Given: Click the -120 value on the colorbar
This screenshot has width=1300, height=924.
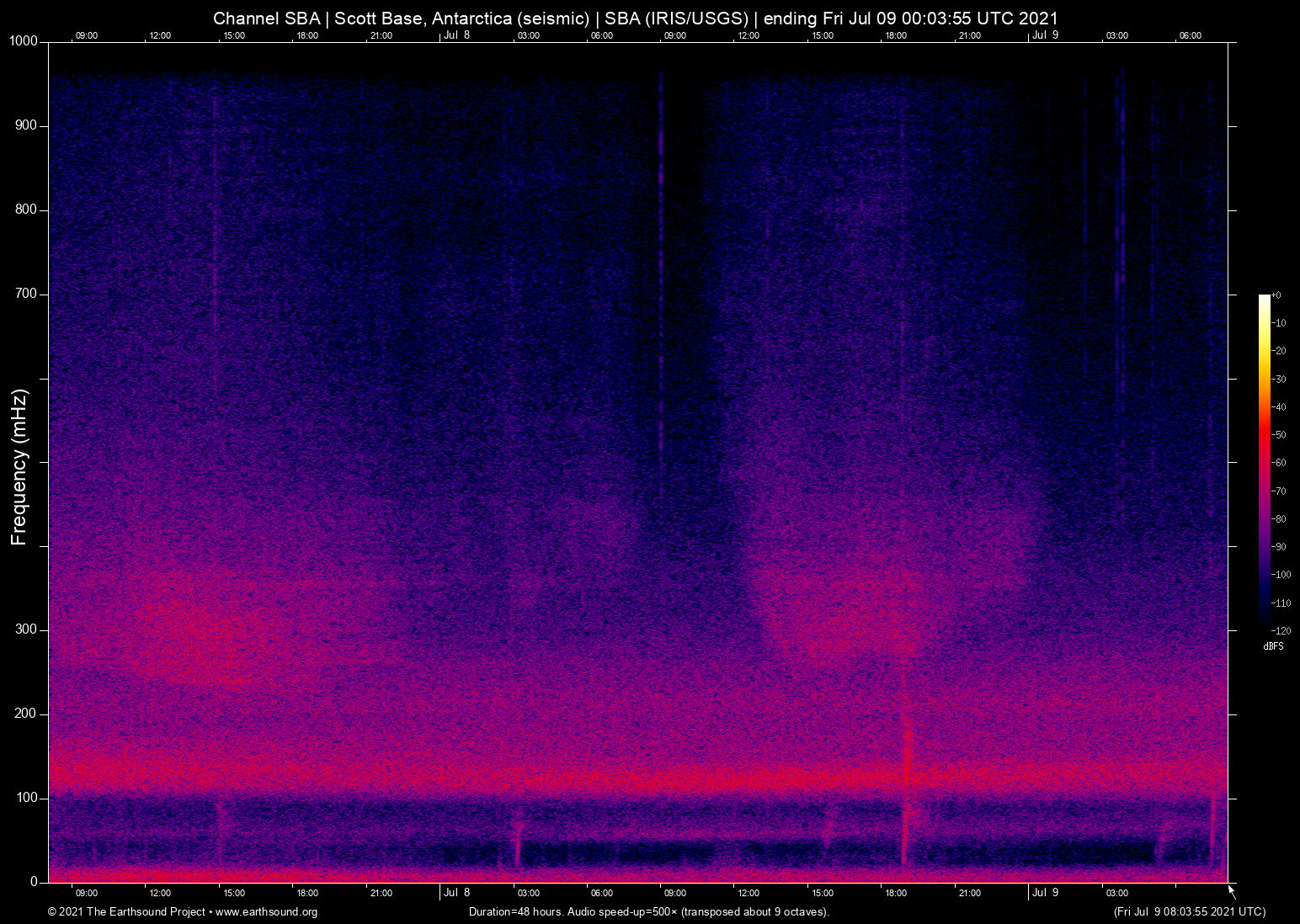Looking at the screenshot, I should pos(1281,629).
